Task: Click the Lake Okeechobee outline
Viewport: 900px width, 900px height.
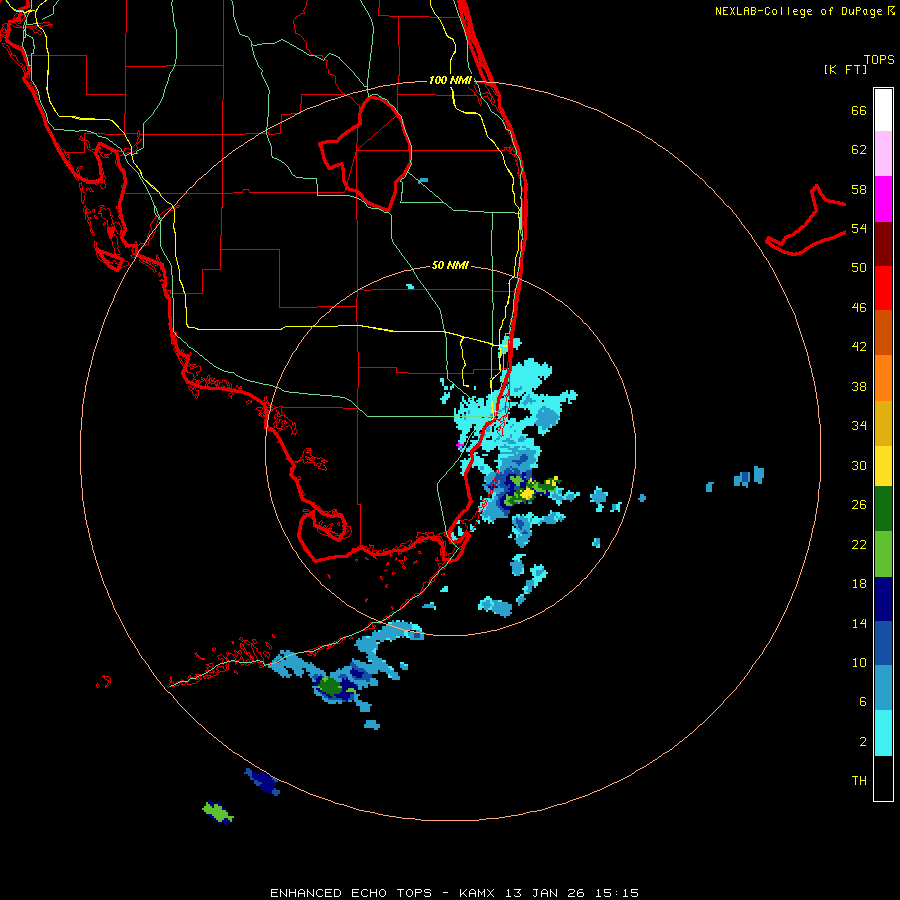Action: point(367,154)
